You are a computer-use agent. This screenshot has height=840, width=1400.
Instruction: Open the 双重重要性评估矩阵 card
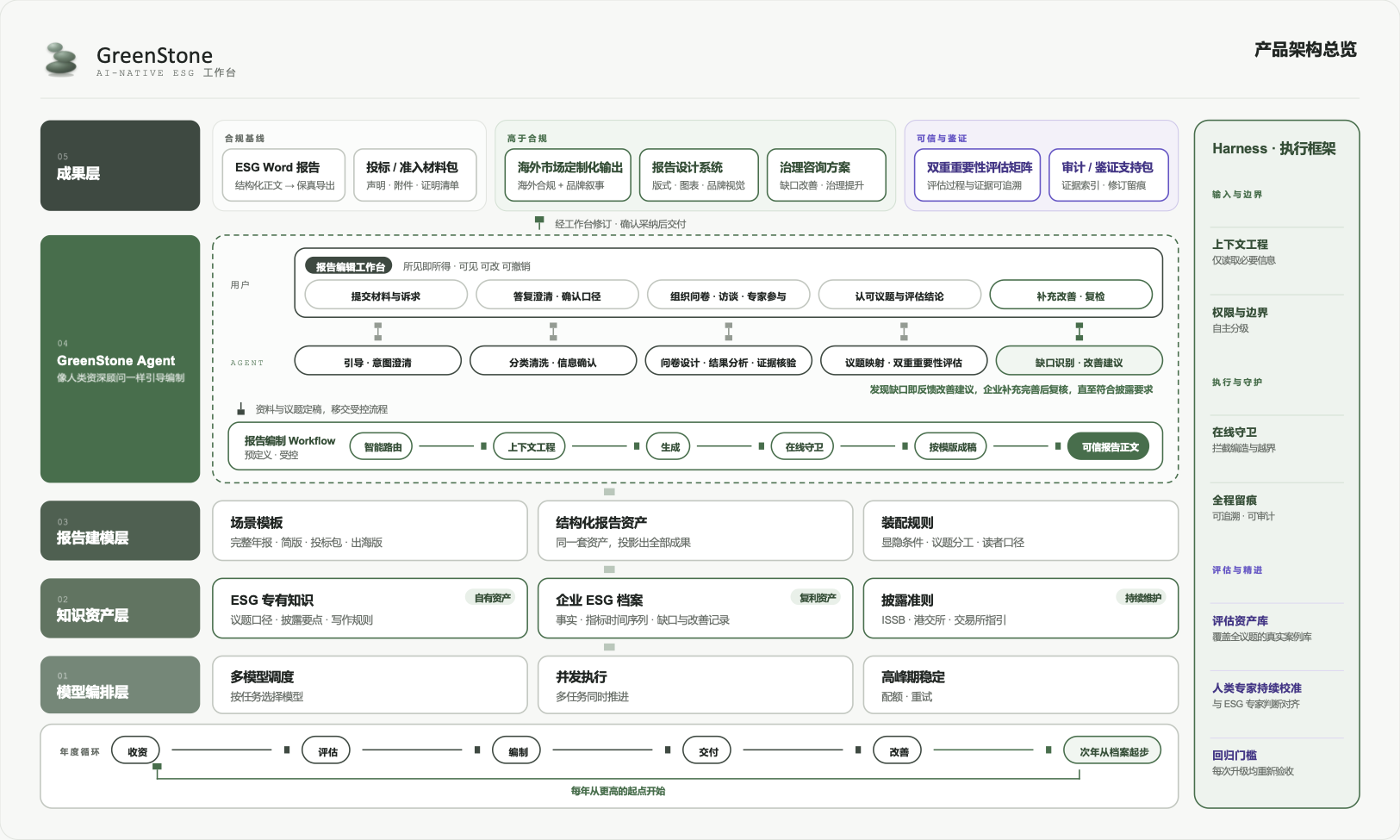point(977,176)
